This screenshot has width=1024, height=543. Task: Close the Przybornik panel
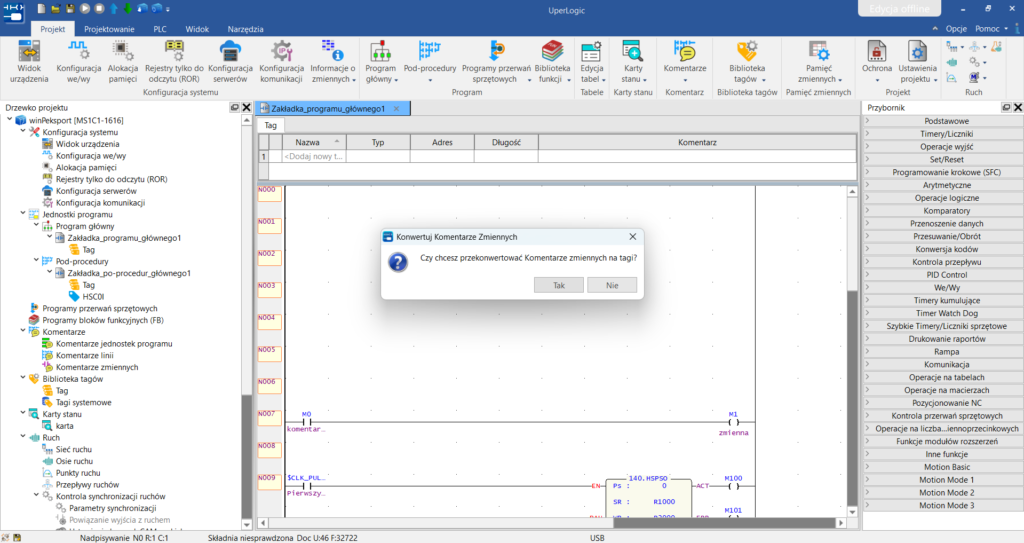coord(1017,107)
